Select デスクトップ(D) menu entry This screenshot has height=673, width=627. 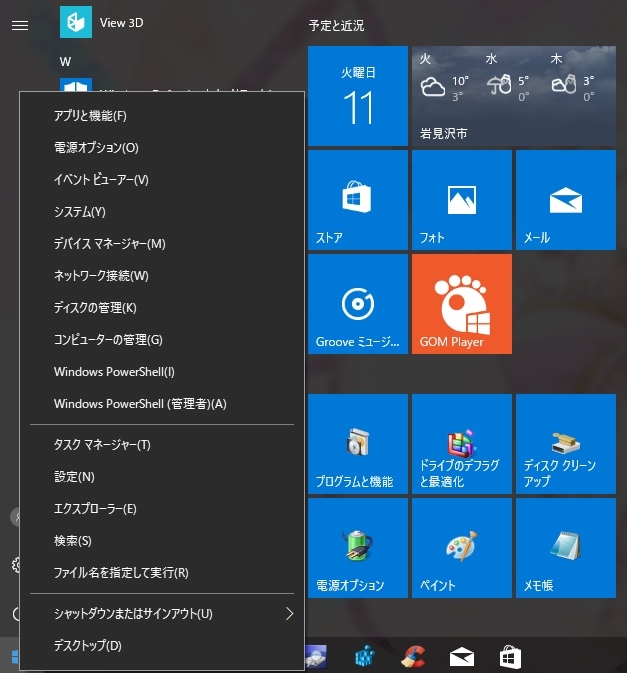[162, 646]
